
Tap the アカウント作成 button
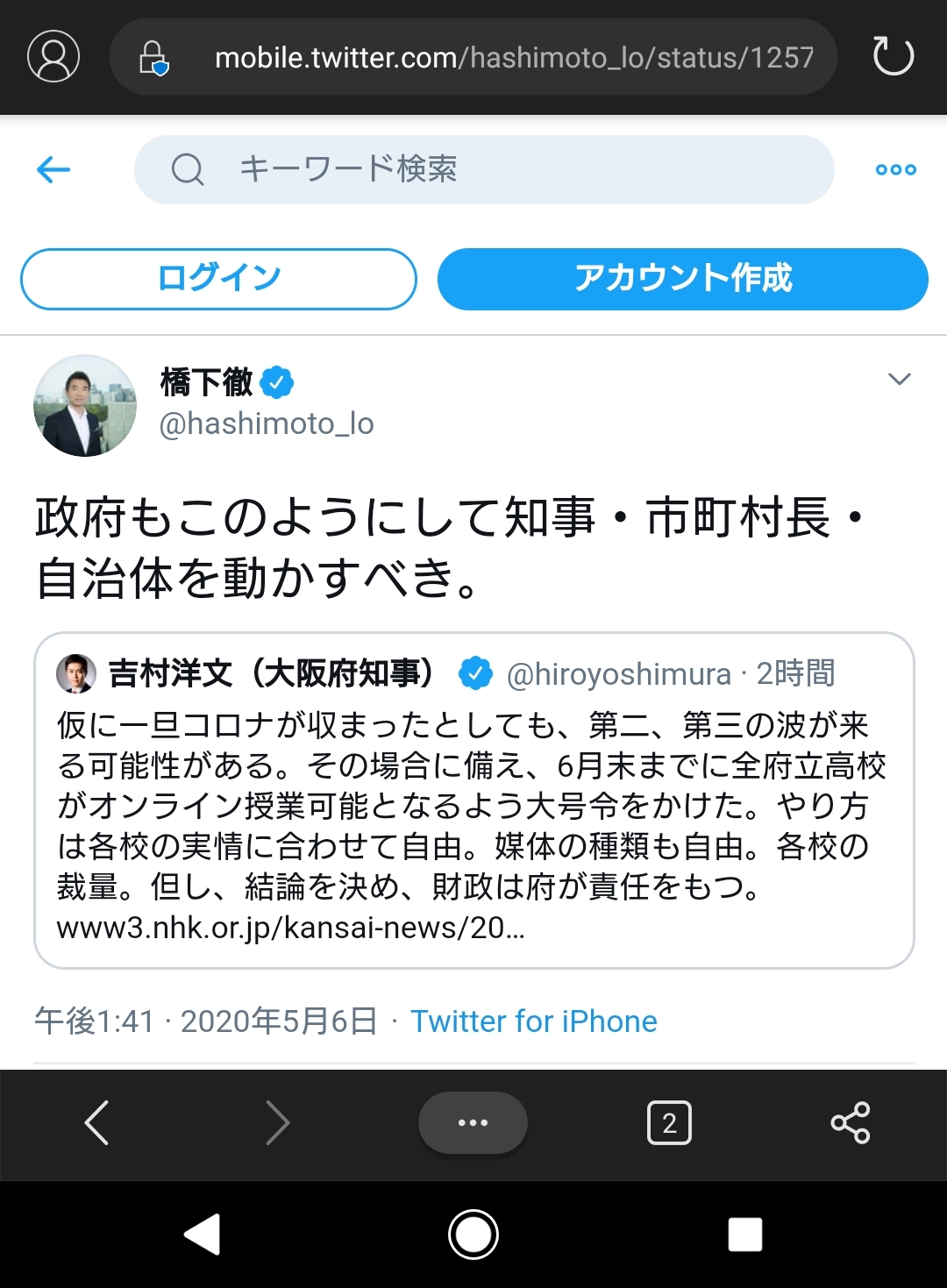point(682,279)
